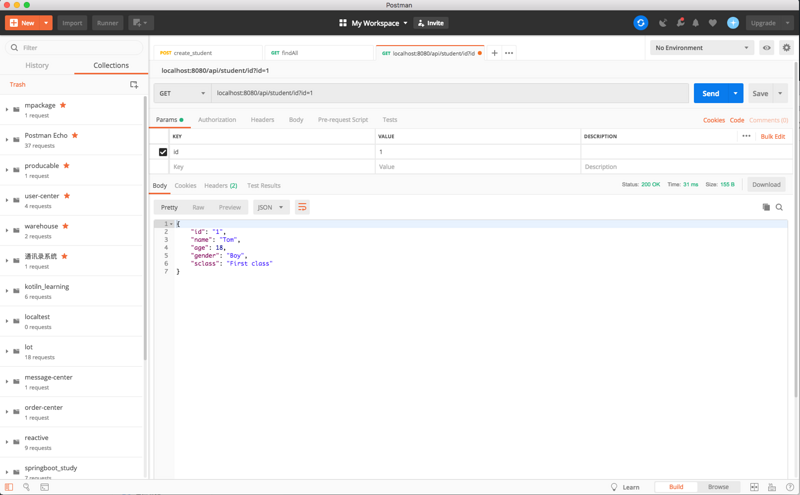This screenshot has width=800, height=495.
Task: Open the settings wrench icon in header
Action: [680, 22]
